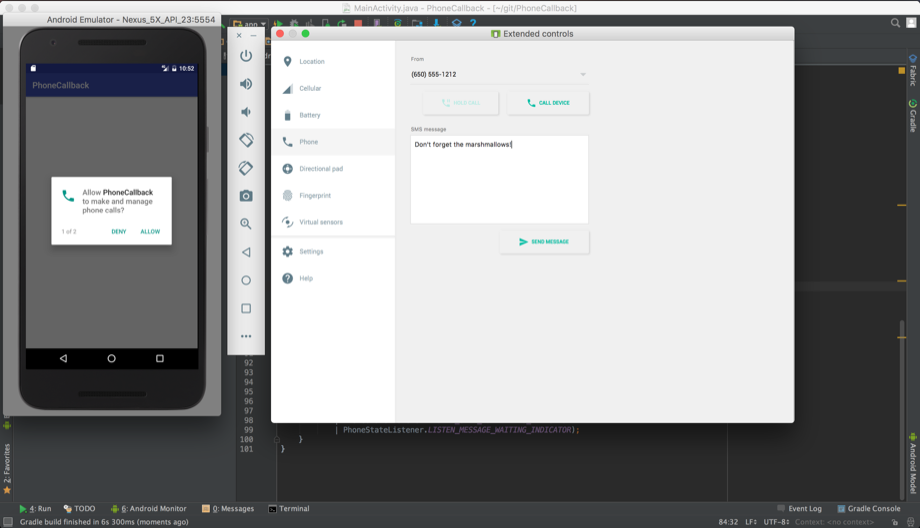
Task: Click the SEND MESSAGE button
Action: [544, 242]
